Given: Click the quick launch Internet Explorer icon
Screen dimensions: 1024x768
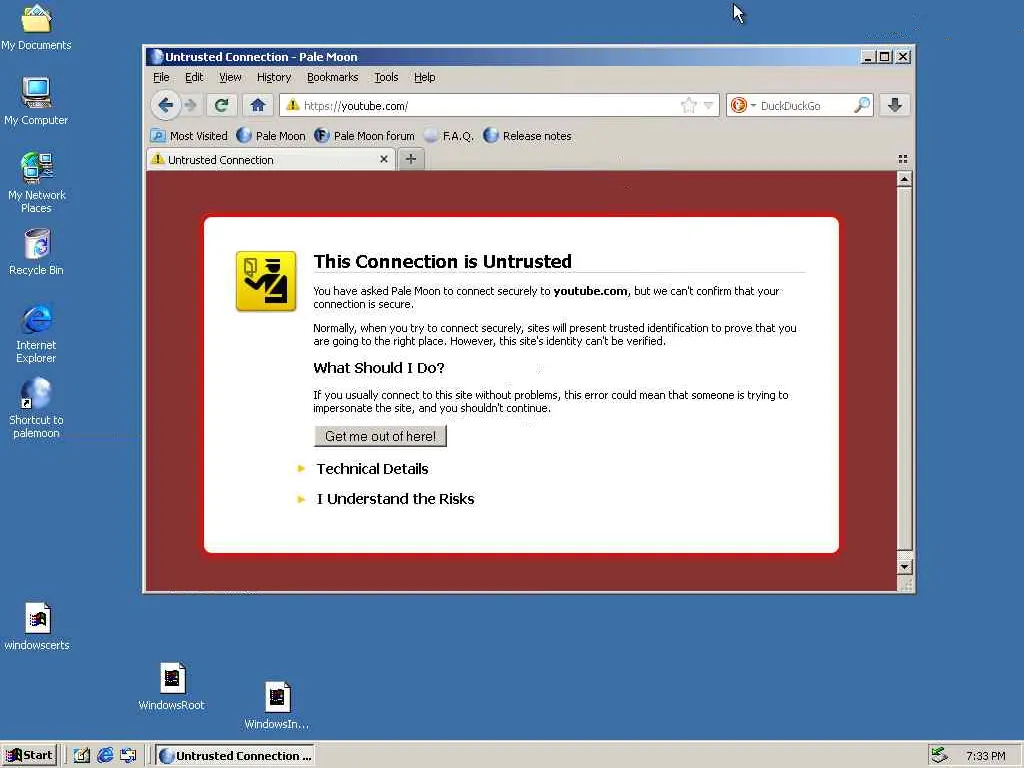Looking at the screenshot, I should (x=105, y=756).
